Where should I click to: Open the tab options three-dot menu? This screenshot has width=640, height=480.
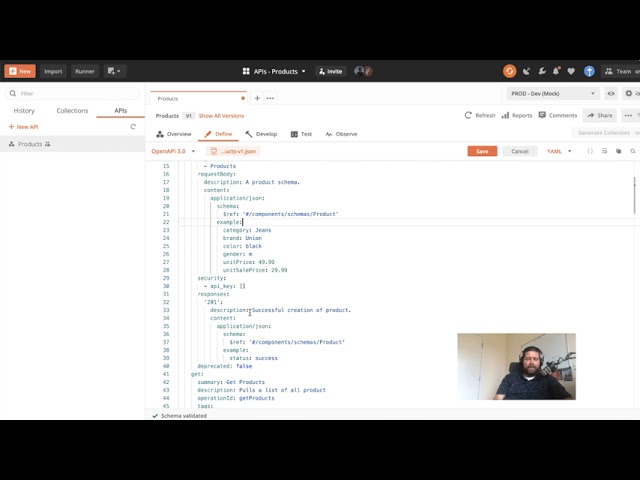270,98
